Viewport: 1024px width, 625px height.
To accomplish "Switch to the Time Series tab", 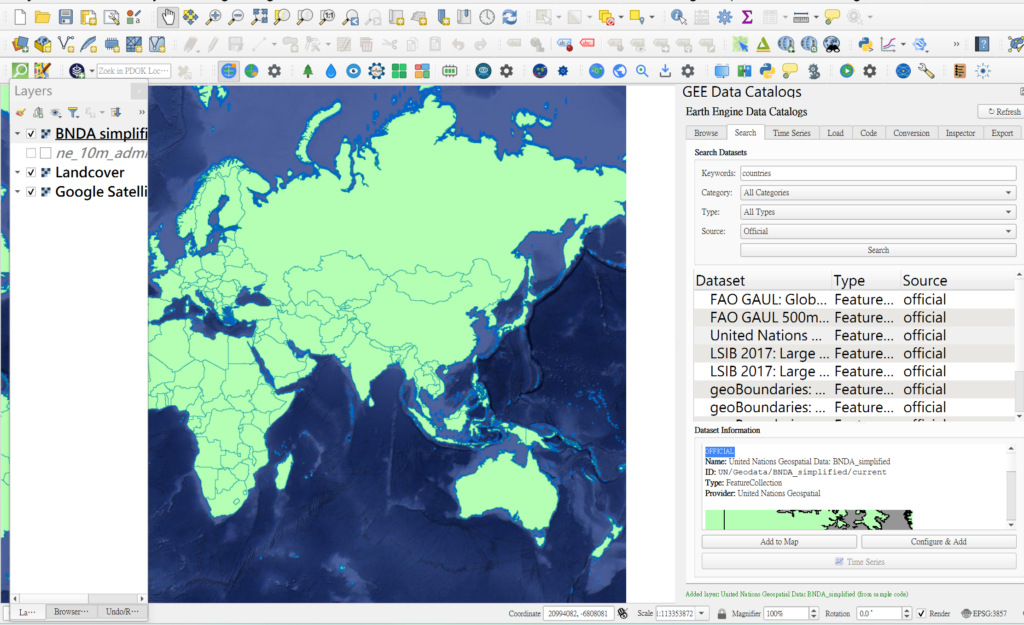I will click(792, 133).
